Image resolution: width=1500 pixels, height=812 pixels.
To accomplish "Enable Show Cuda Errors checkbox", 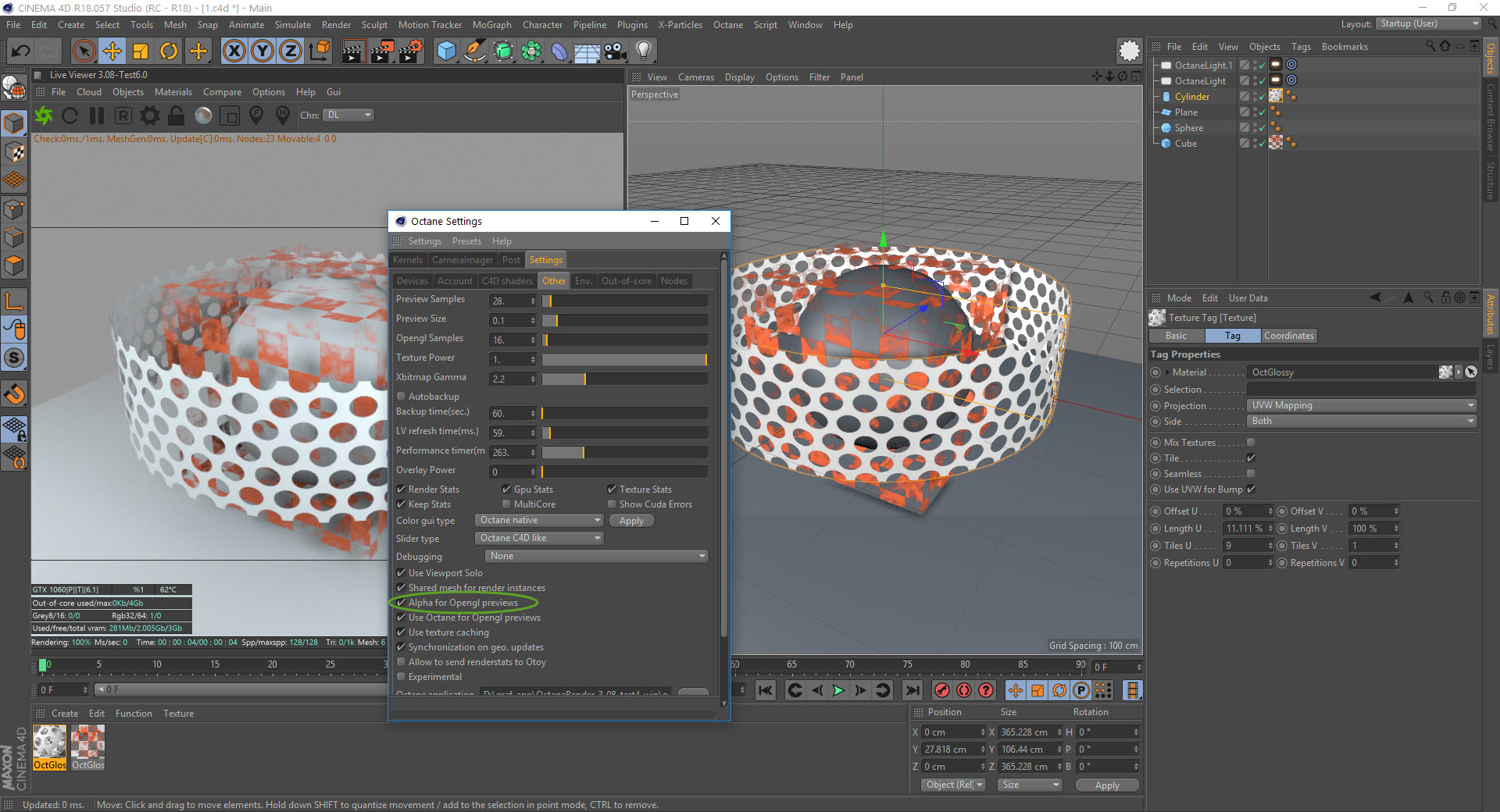I will coord(612,504).
